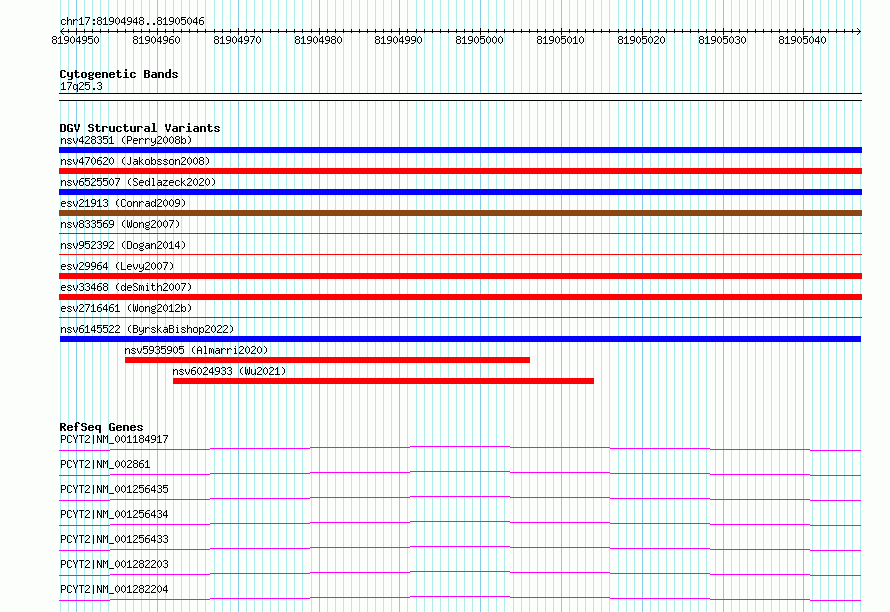This screenshot has height=612, width=890.
Task: Click ruler position 81904990
Action: click(x=398, y=40)
